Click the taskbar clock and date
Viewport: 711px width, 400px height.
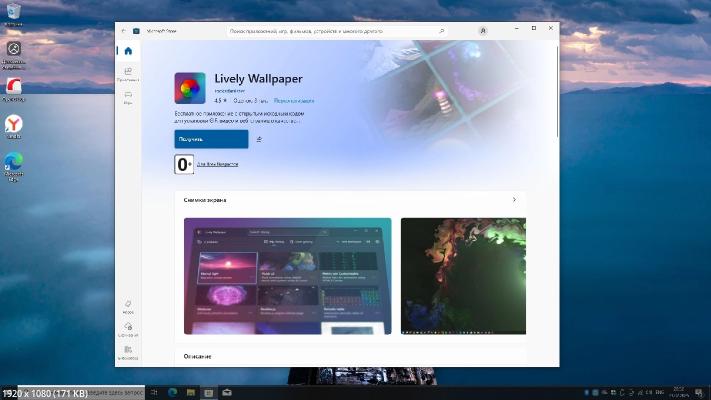[679, 393]
